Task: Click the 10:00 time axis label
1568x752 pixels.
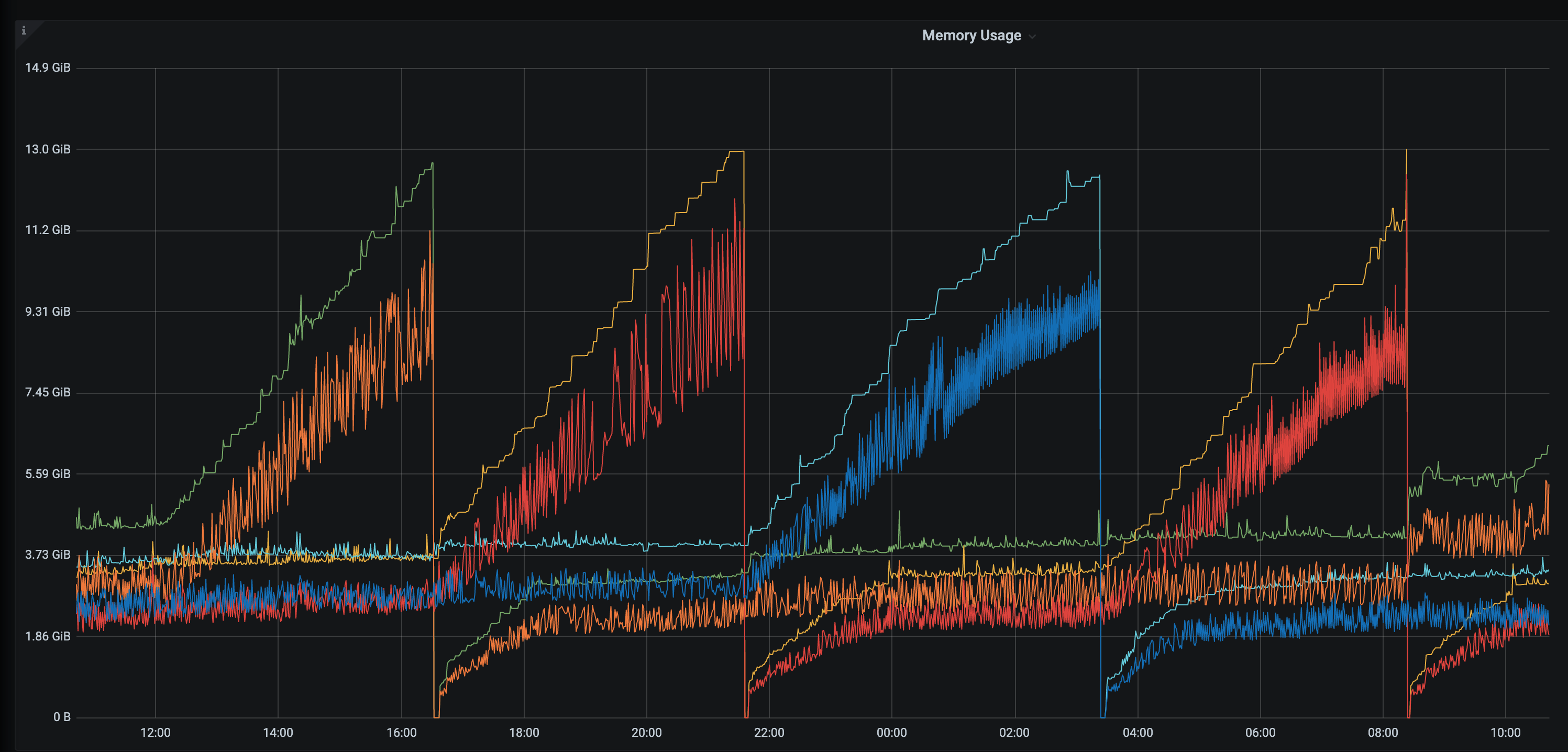Action: [1505, 733]
